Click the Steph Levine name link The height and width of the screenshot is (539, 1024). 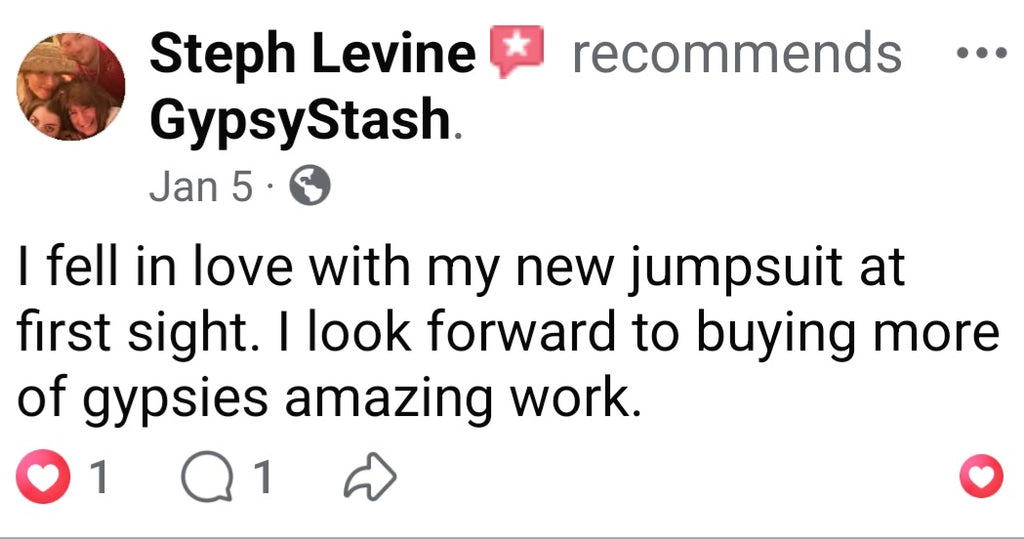click(x=313, y=54)
